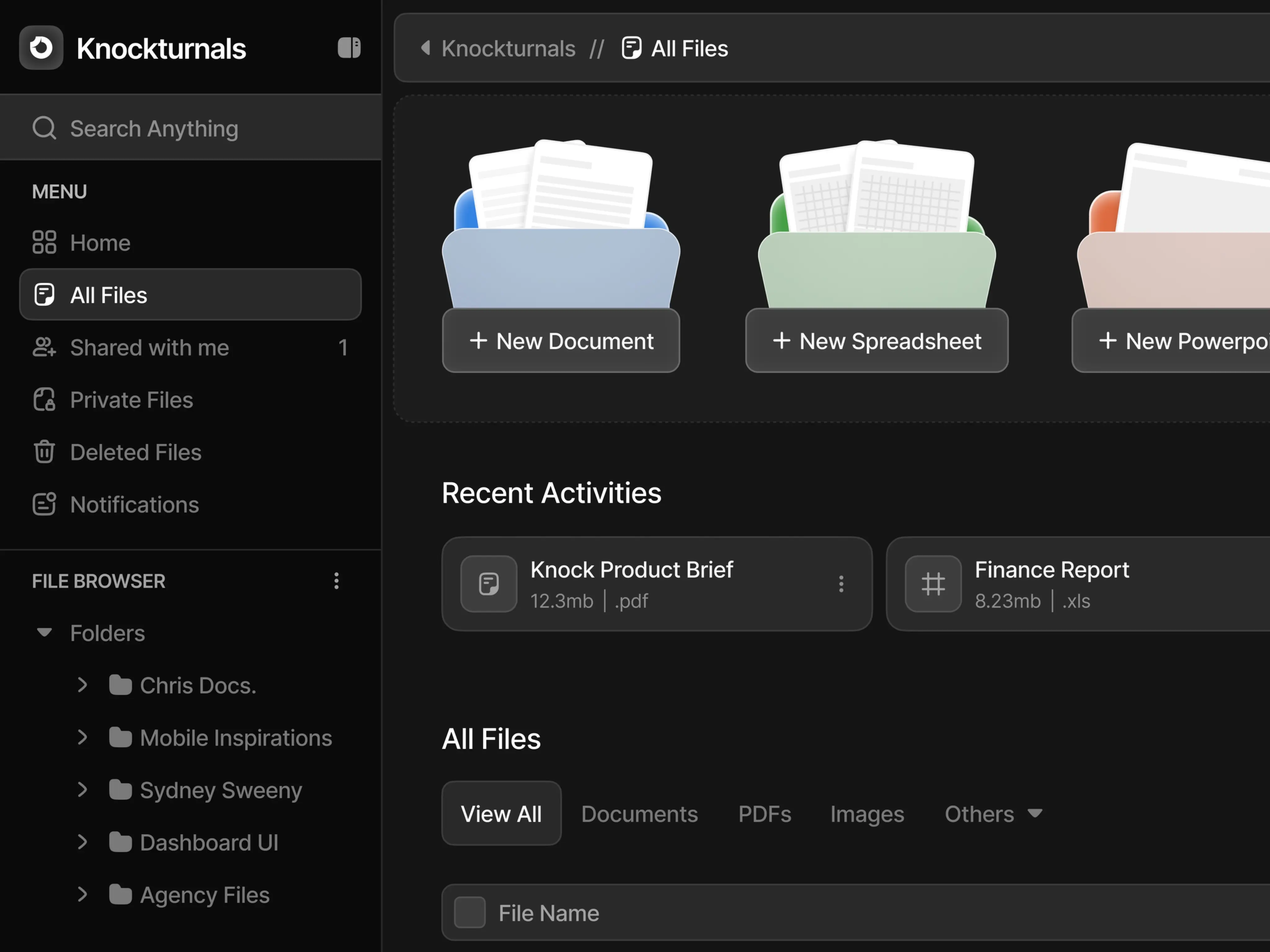1270x952 pixels.
Task: Check the File Name select-all checkbox
Action: pos(470,912)
